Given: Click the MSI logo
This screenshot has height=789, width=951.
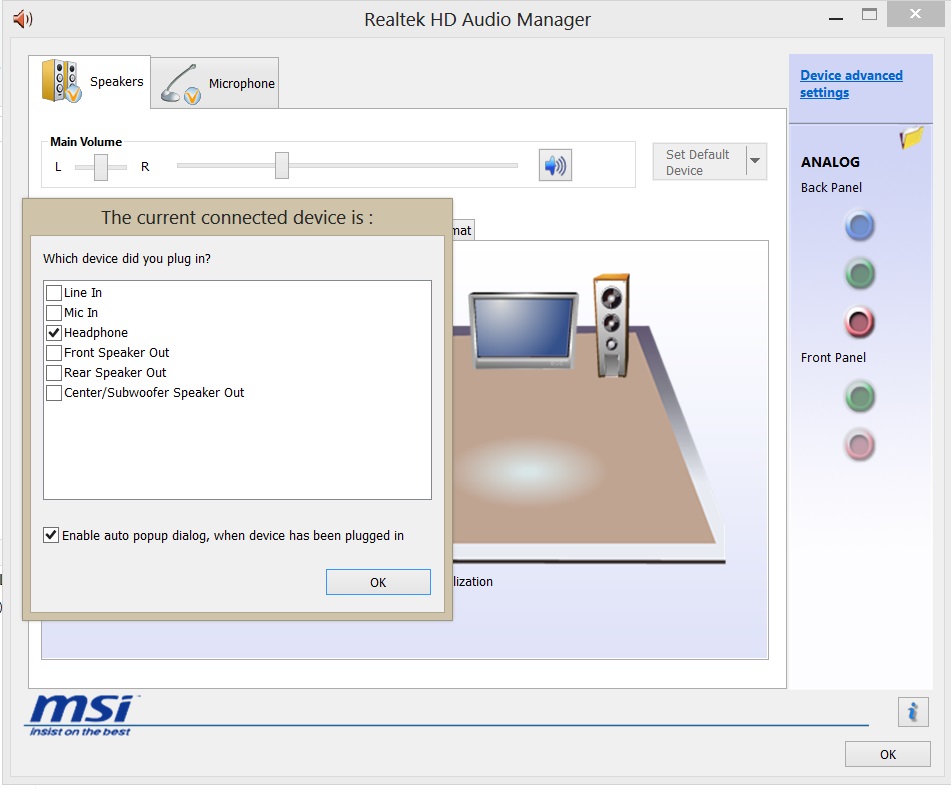Looking at the screenshot, I should tap(82, 715).
